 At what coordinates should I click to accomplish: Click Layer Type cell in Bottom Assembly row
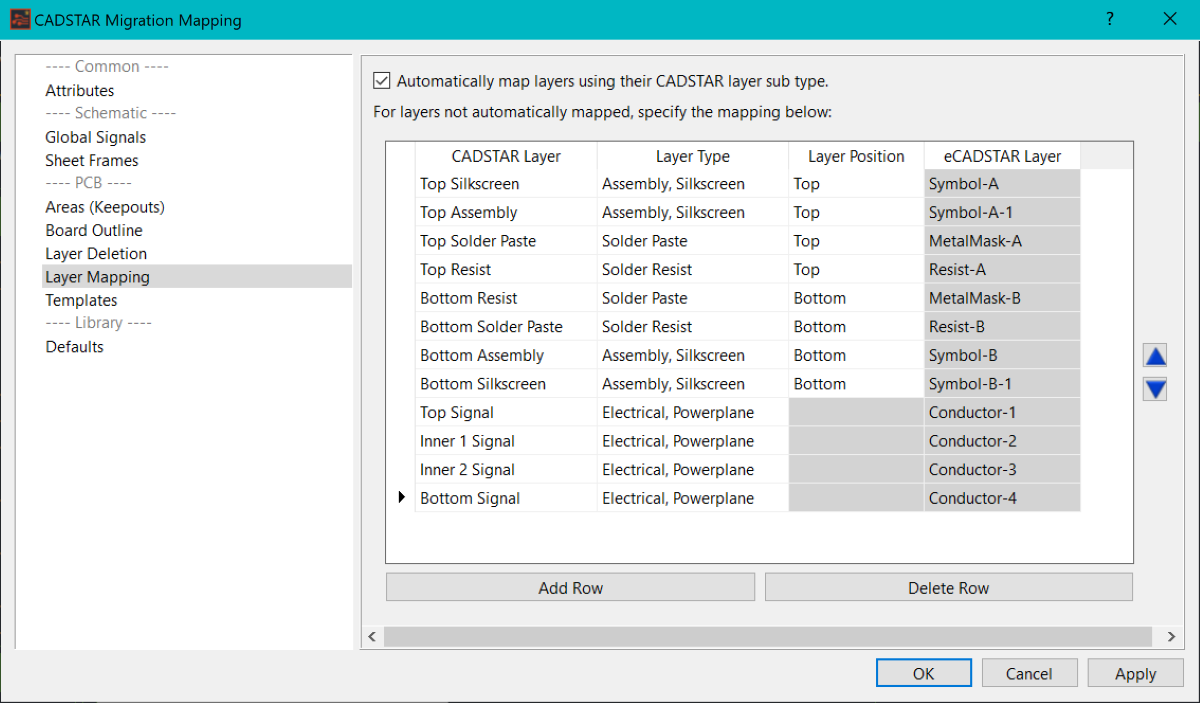click(693, 355)
